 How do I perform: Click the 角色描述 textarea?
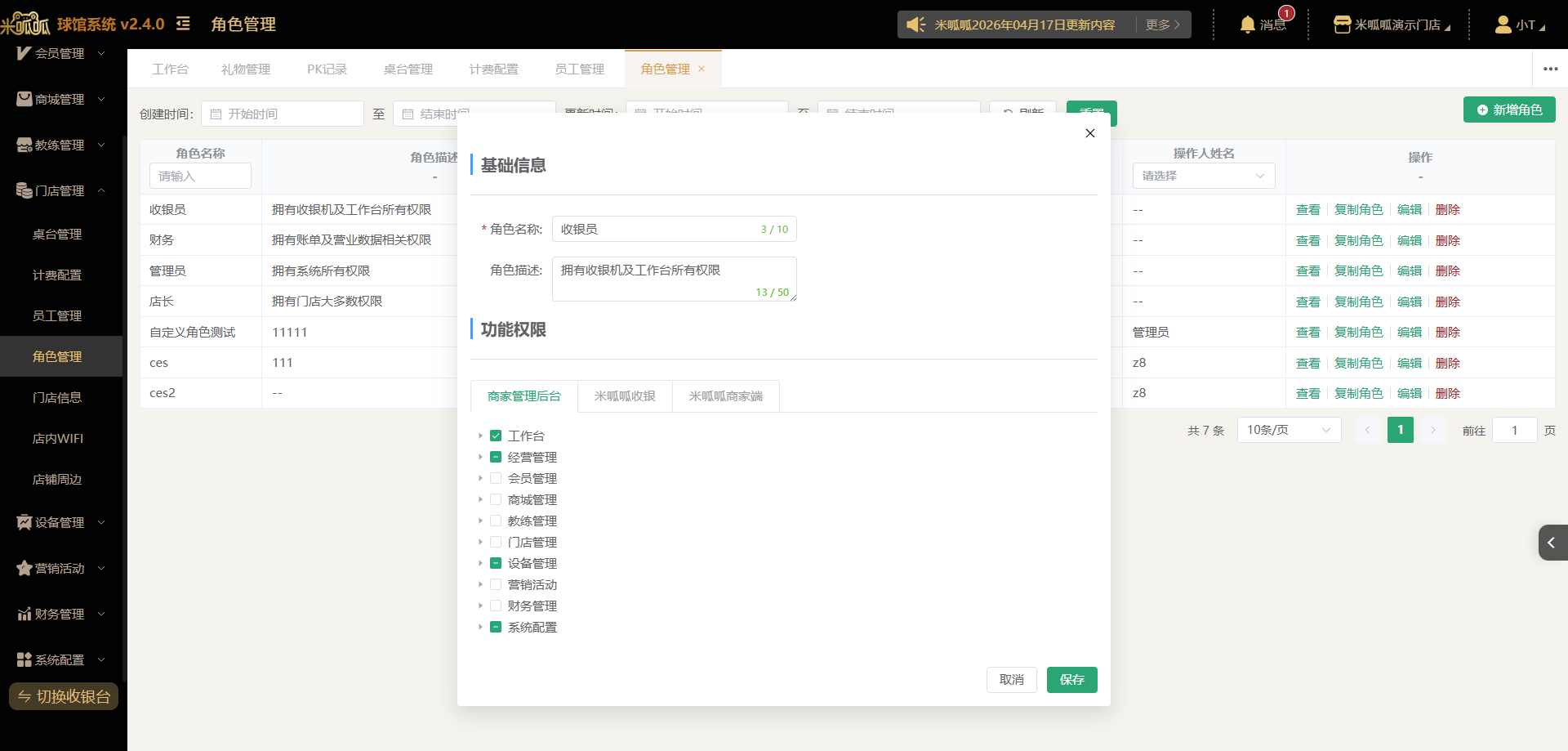(675, 279)
